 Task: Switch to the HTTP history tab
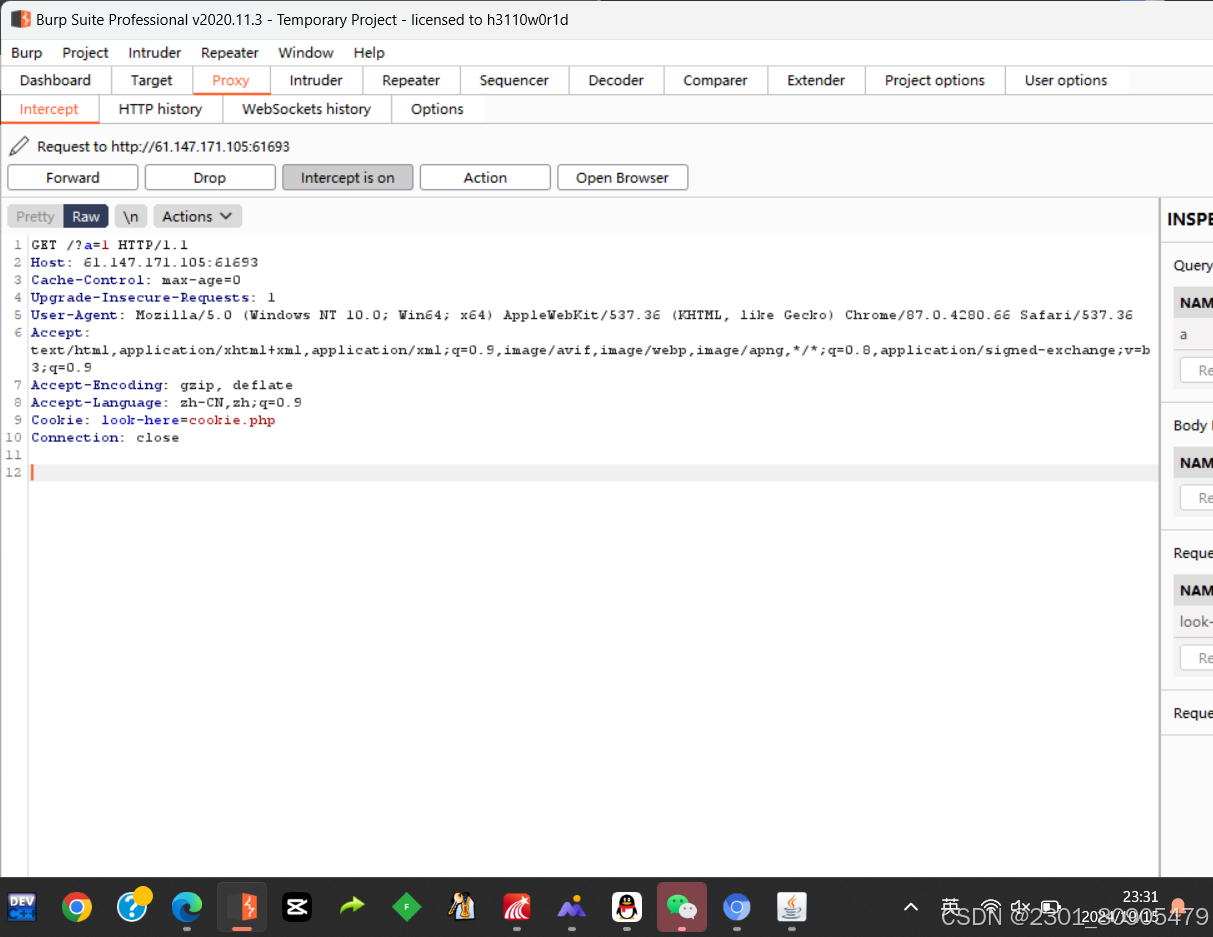pos(160,109)
